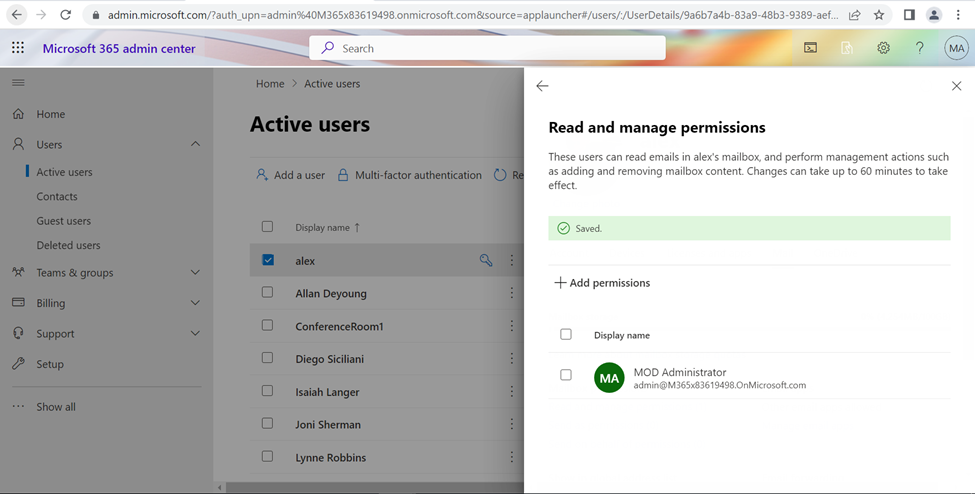Expand the Support section
Image resolution: width=975 pixels, height=494 pixels.
pyautogui.click(x=195, y=333)
